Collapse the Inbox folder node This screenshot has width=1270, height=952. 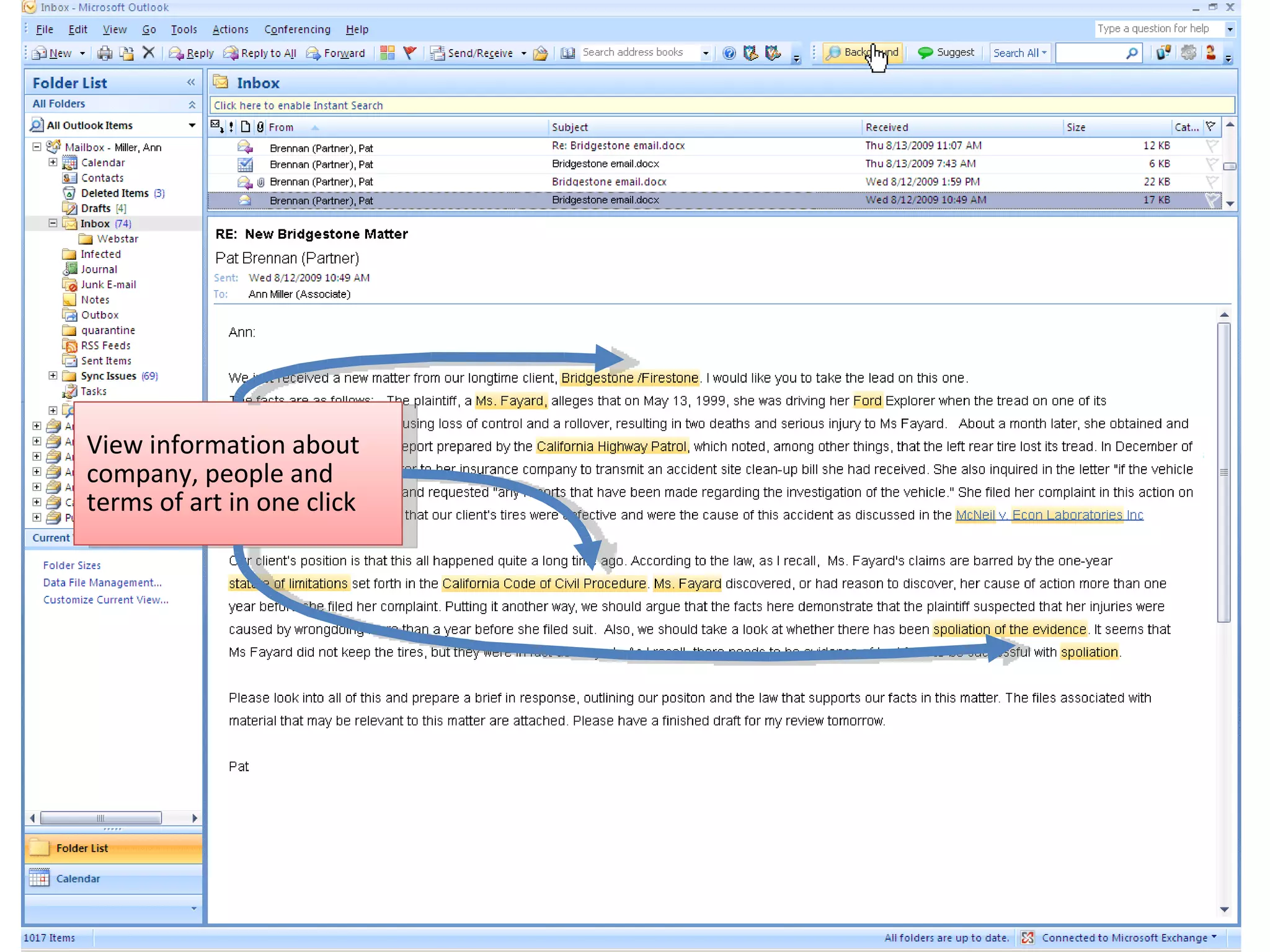click(53, 223)
